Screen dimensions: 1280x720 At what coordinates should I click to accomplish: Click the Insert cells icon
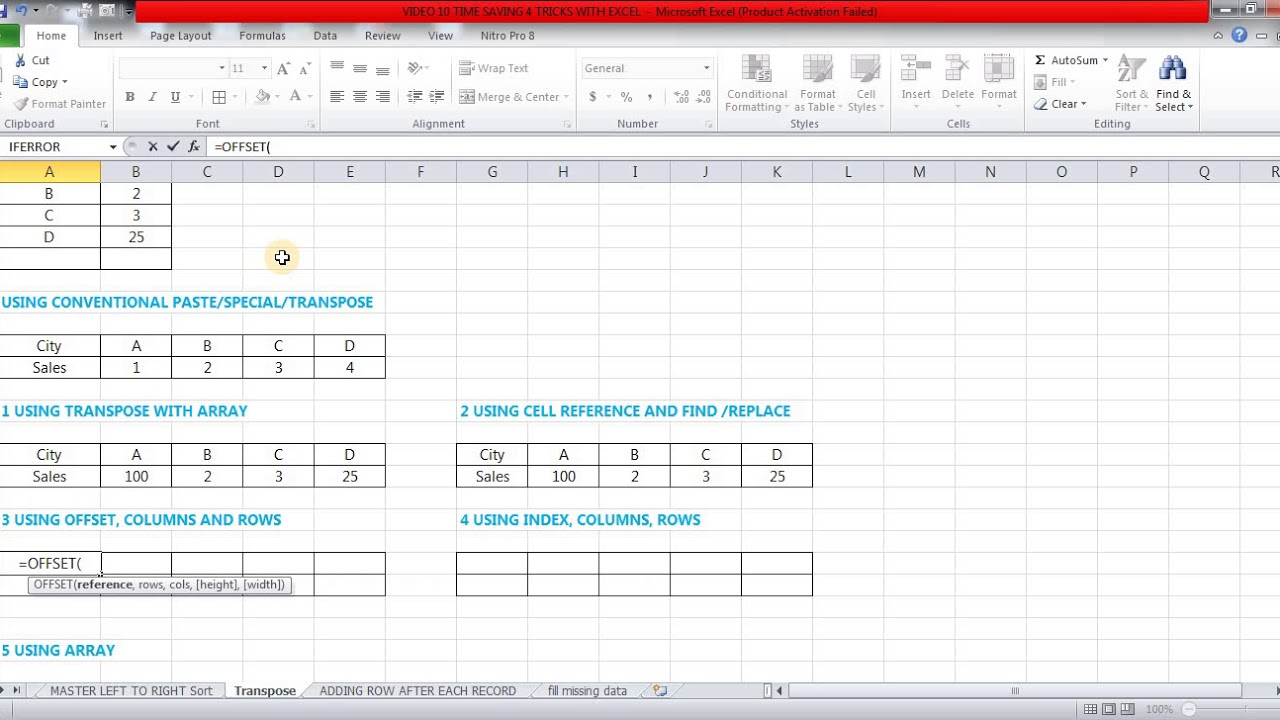[x=916, y=68]
